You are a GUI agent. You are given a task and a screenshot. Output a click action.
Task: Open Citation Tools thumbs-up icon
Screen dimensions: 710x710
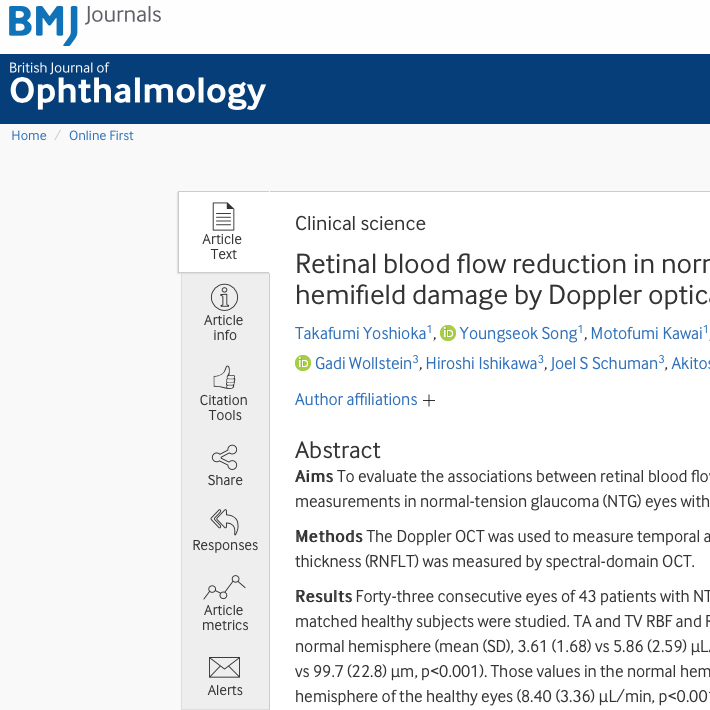coord(224,377)
